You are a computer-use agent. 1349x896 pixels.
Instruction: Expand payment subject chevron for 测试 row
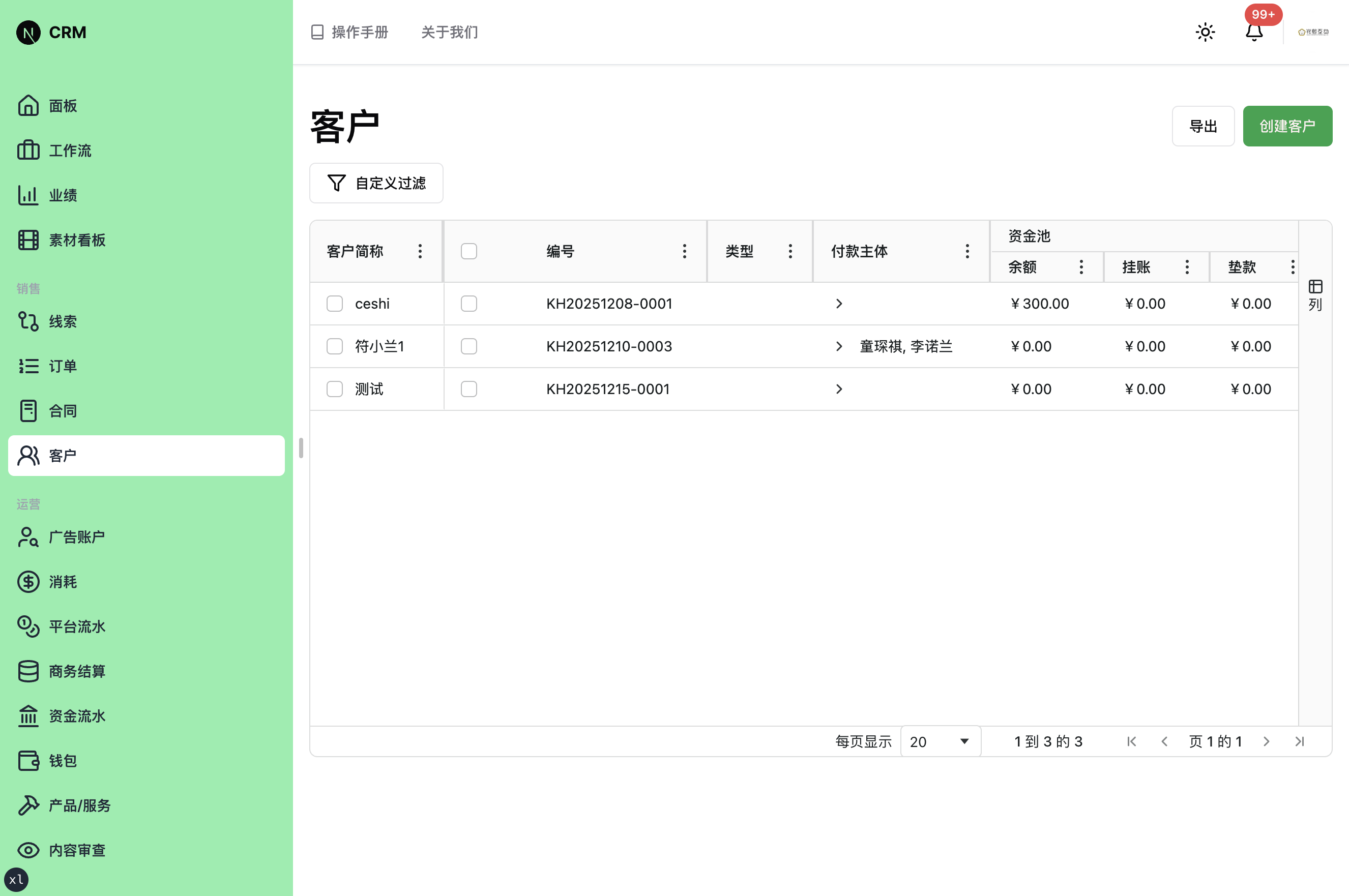tap(839, 389)
